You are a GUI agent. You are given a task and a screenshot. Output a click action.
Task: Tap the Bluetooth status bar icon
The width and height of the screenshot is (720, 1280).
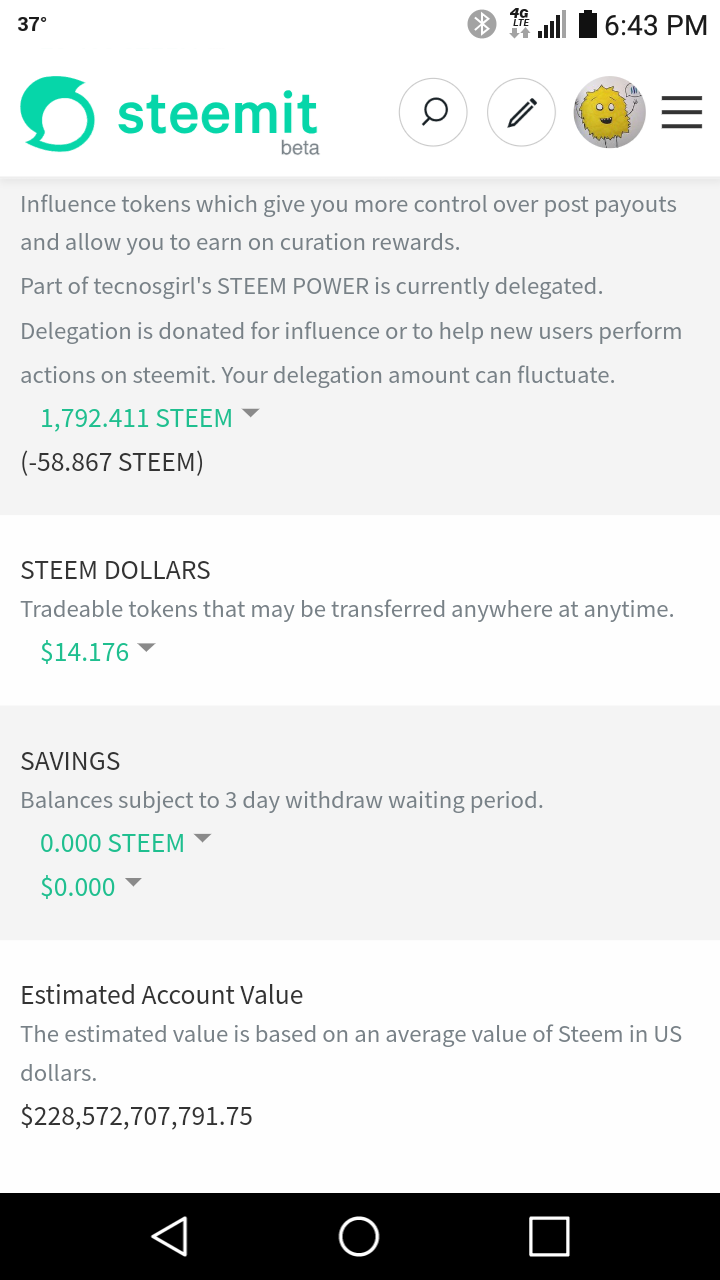tap(482, 24)
